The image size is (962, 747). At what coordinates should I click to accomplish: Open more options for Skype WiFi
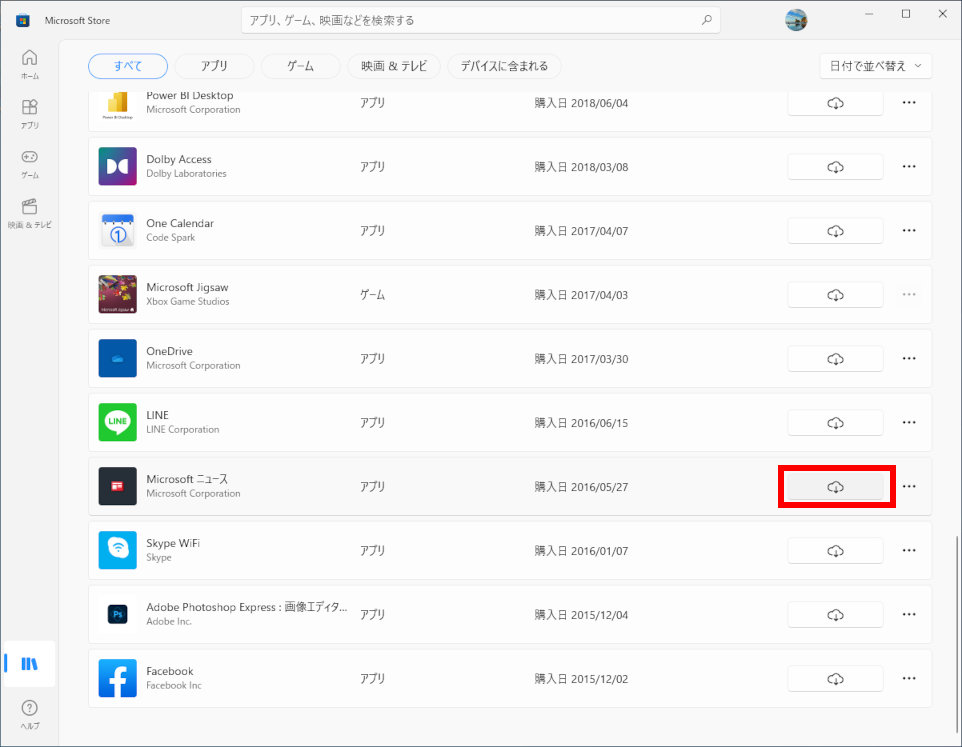coord(909,550)
